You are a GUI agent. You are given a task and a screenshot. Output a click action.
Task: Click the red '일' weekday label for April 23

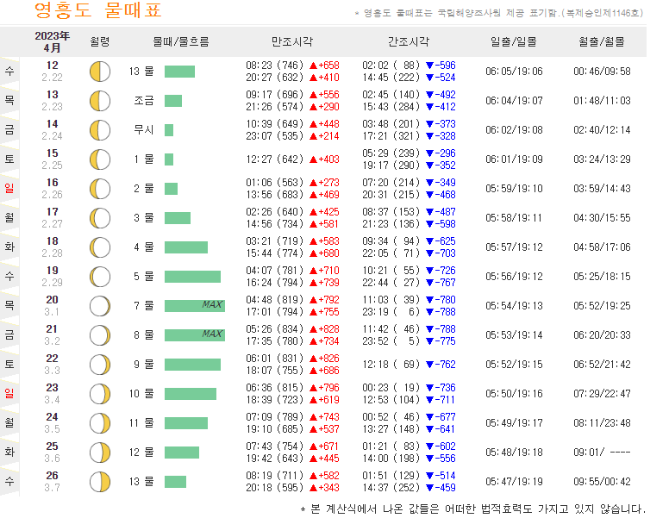pos(9,393)
